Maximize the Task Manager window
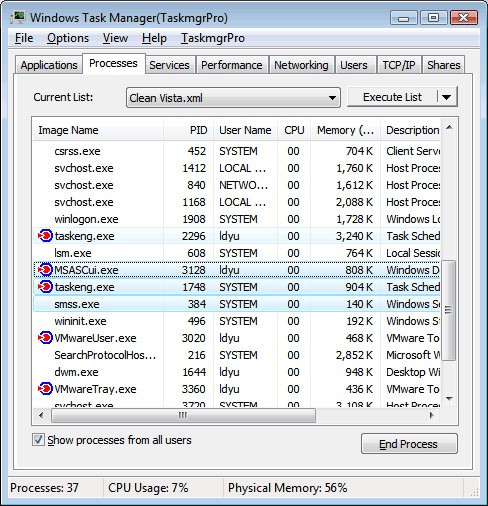Image resolution: width=488 pixels, height=506 pixels. click(433, 18)
